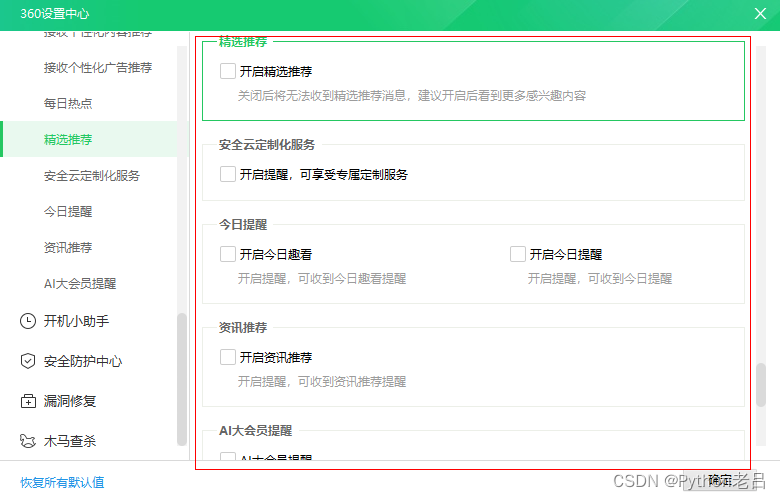Click the sidebar scrollbar thumb
This screenshot has height=500, width=780.
pos(182,379)
